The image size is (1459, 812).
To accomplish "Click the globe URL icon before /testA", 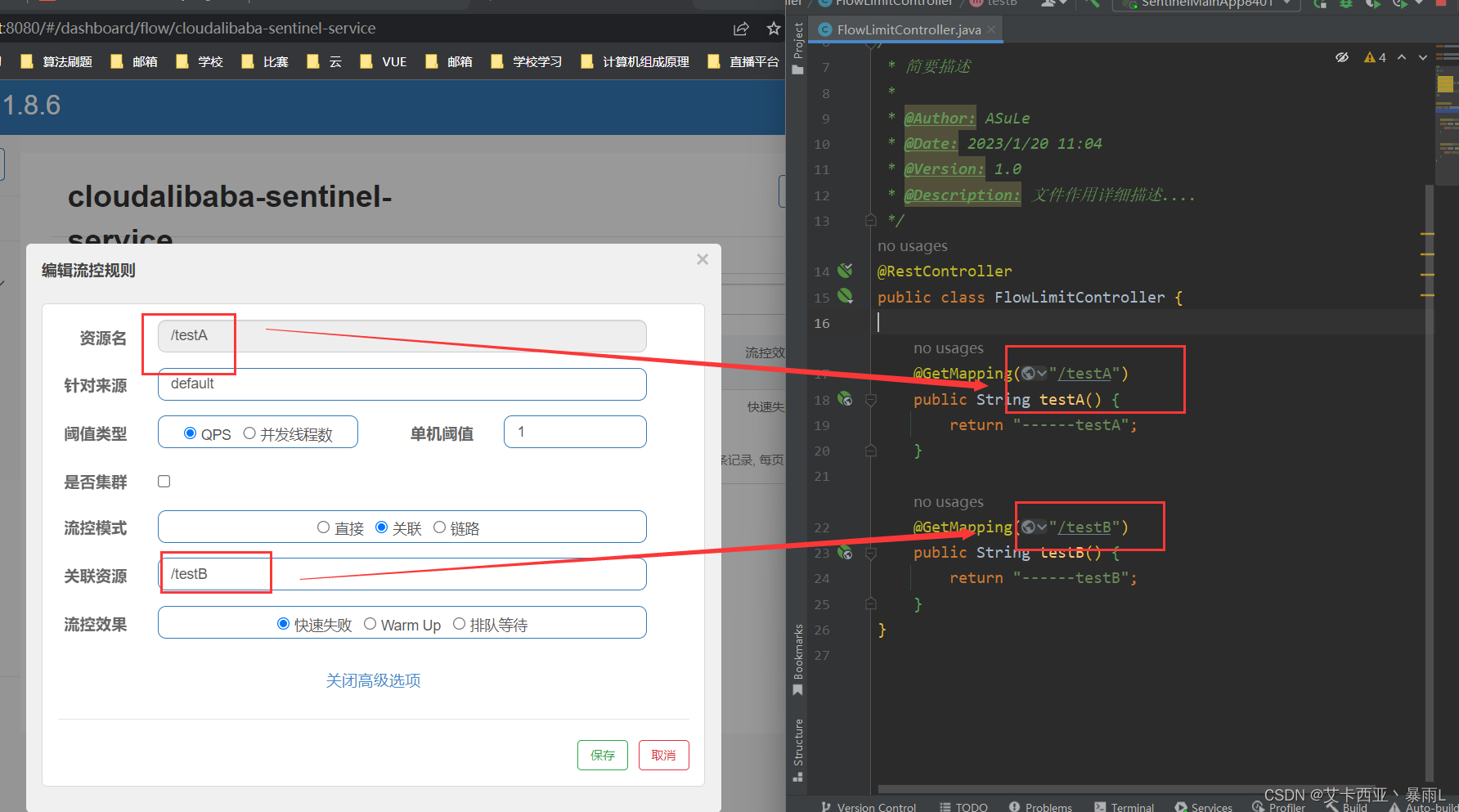I will [x=1029, y=374].
